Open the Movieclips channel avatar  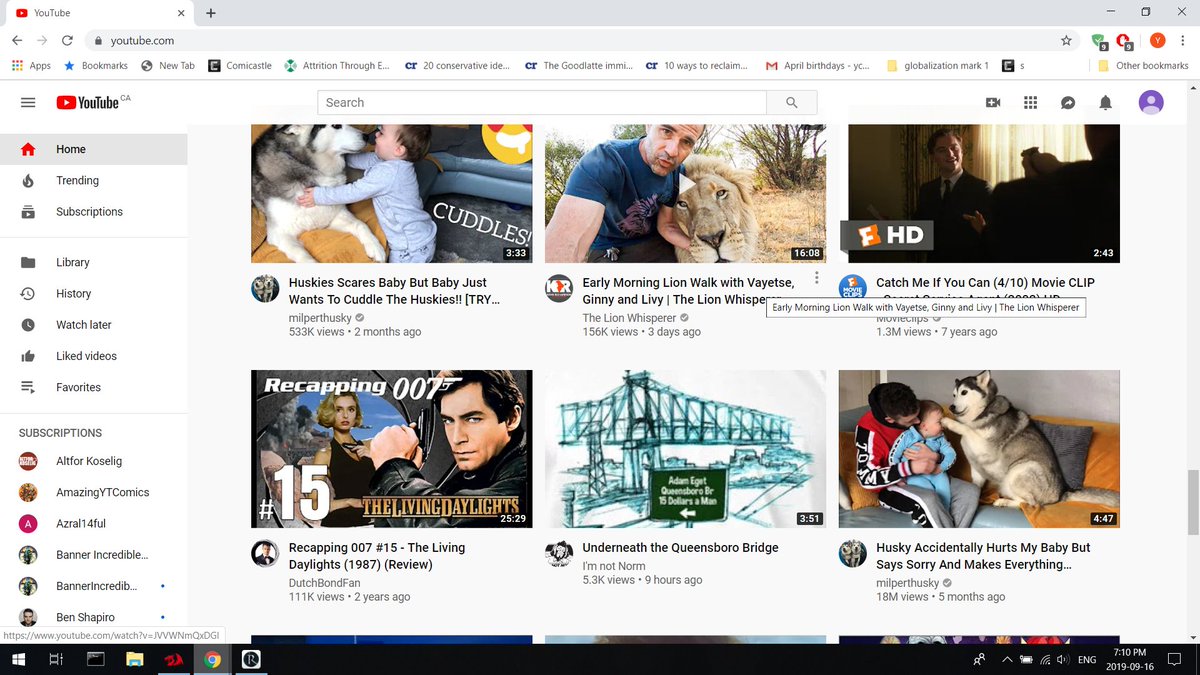(x=853, y=289)
